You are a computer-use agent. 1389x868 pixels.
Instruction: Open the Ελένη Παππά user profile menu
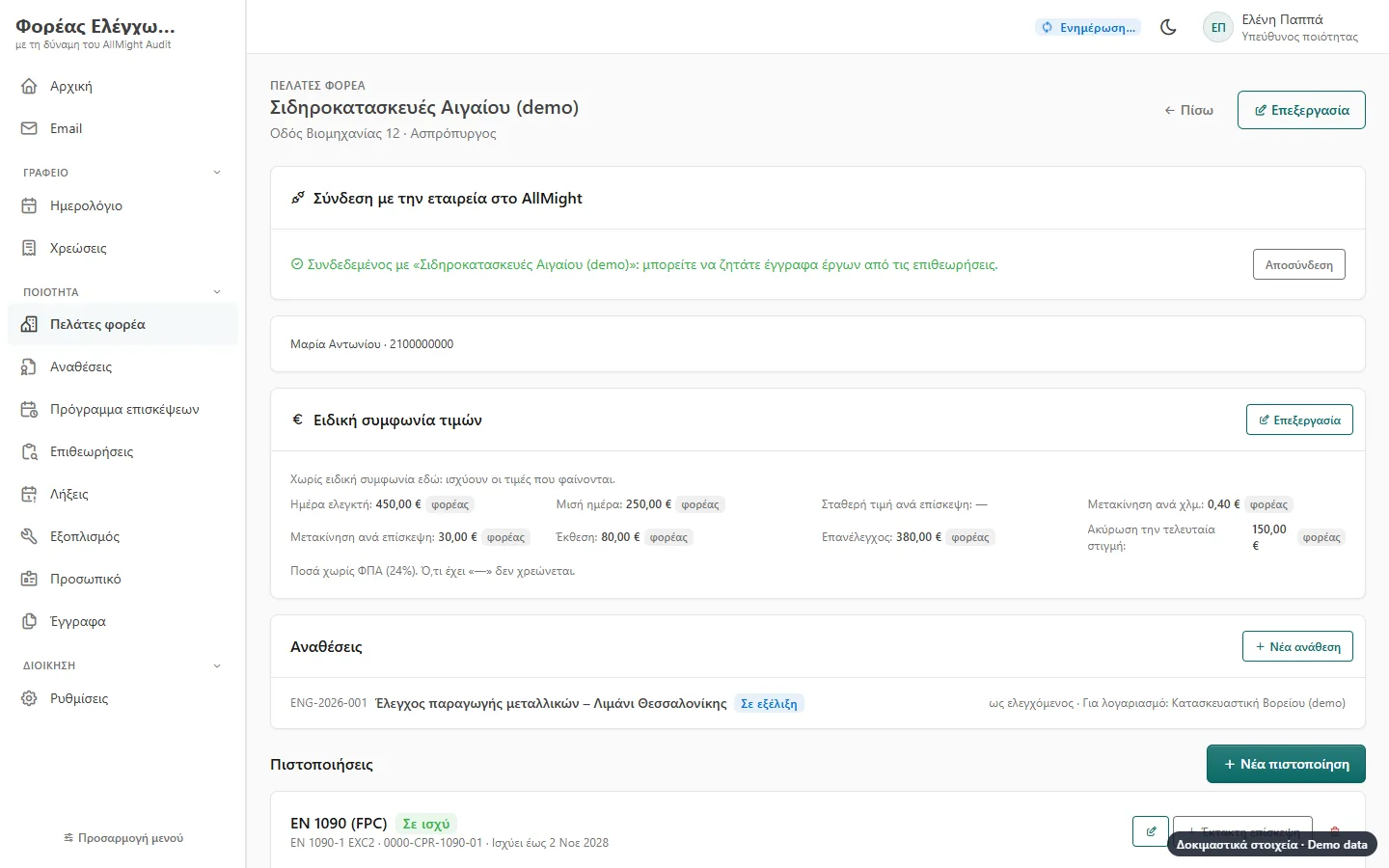point(1281,27)
